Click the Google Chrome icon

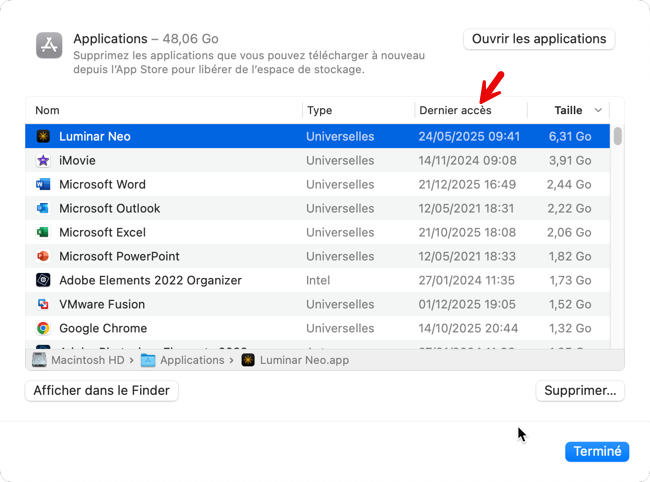[43, 328]
